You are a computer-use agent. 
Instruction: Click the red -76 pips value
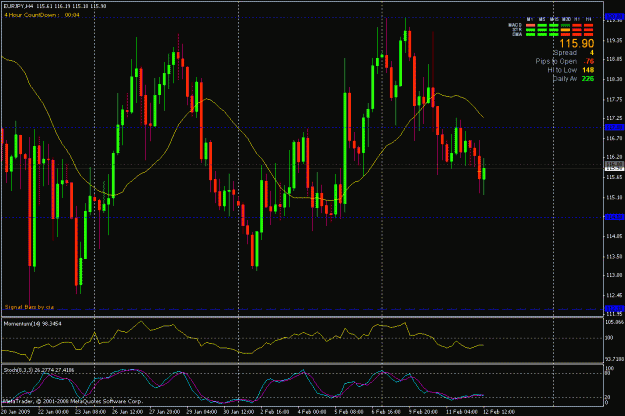[588, 61]
